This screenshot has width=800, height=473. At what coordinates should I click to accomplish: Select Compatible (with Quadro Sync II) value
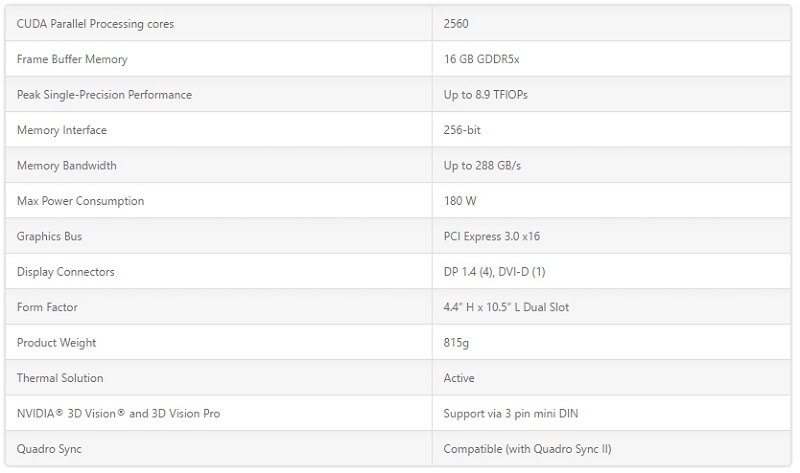click(x=528, y=449)
